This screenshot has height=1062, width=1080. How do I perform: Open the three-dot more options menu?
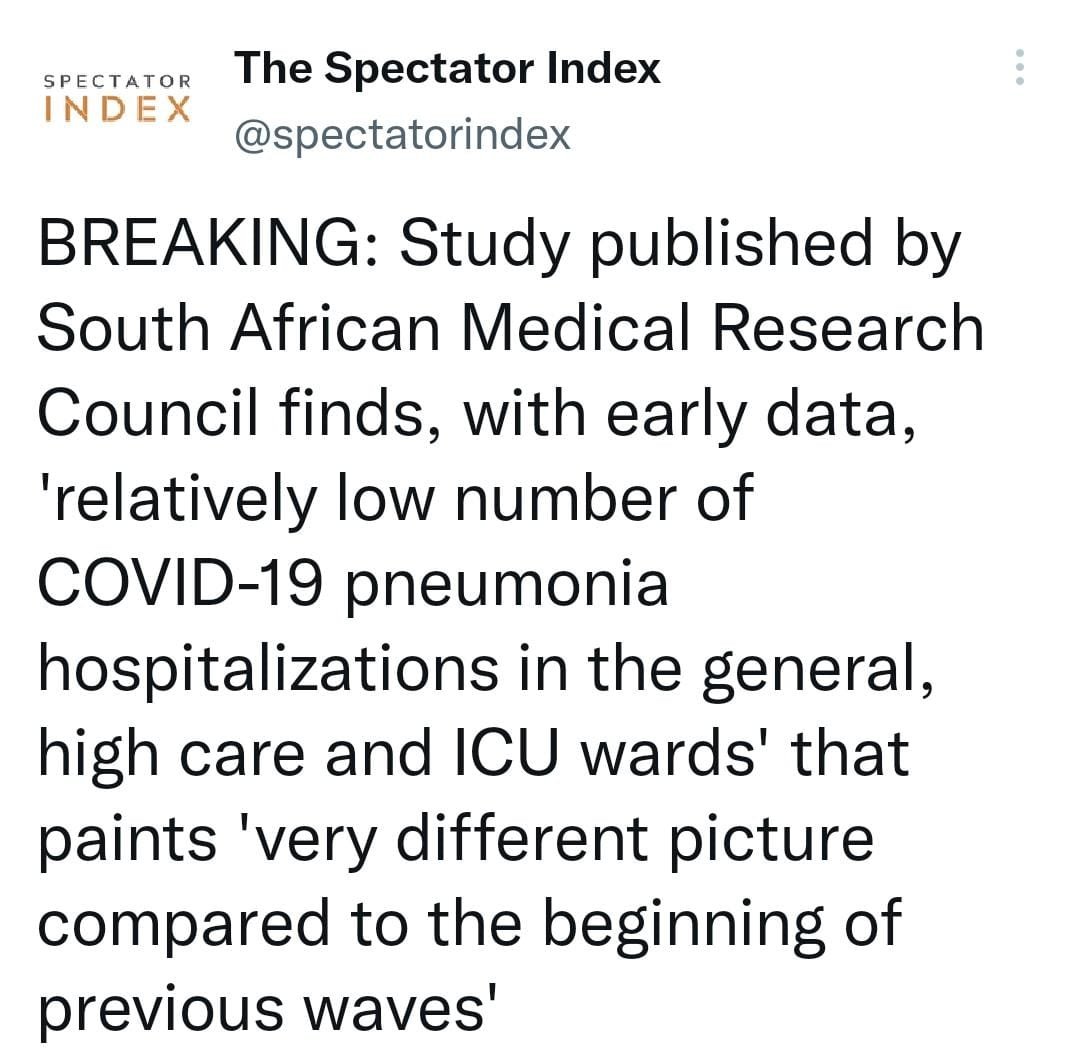(x=1019, y=67)
